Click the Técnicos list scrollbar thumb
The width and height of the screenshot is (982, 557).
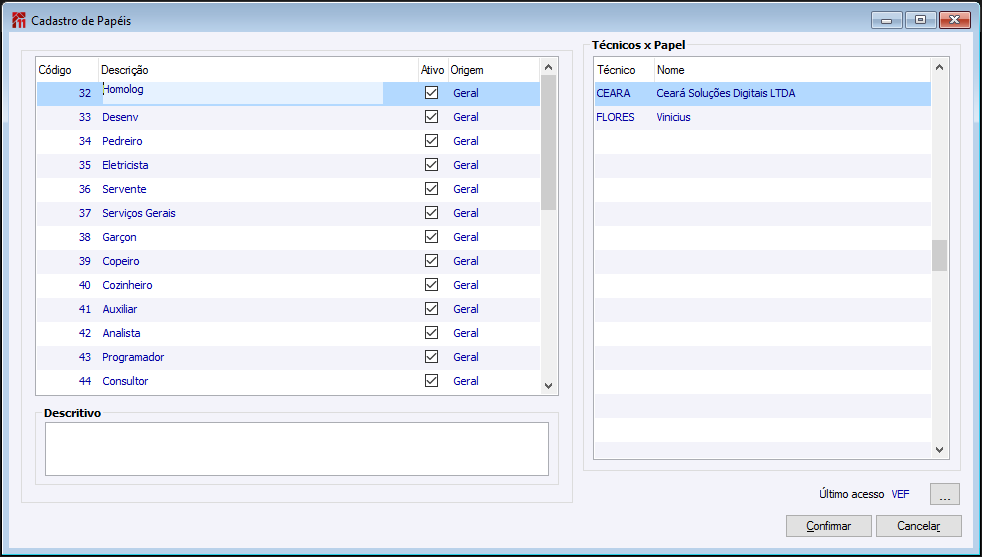point(939,256)
